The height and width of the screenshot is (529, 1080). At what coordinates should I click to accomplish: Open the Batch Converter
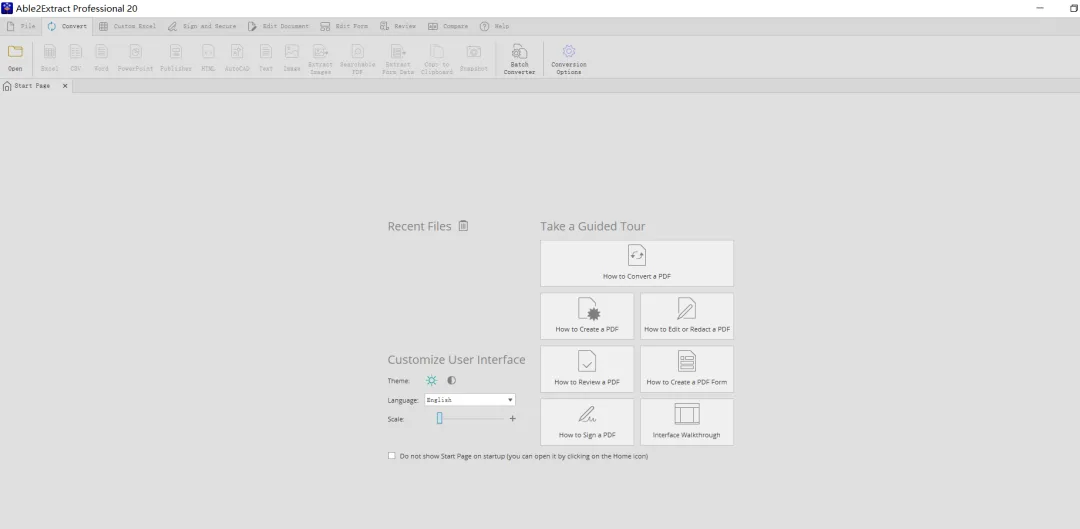pyautogui.click(x=519, y=59)
